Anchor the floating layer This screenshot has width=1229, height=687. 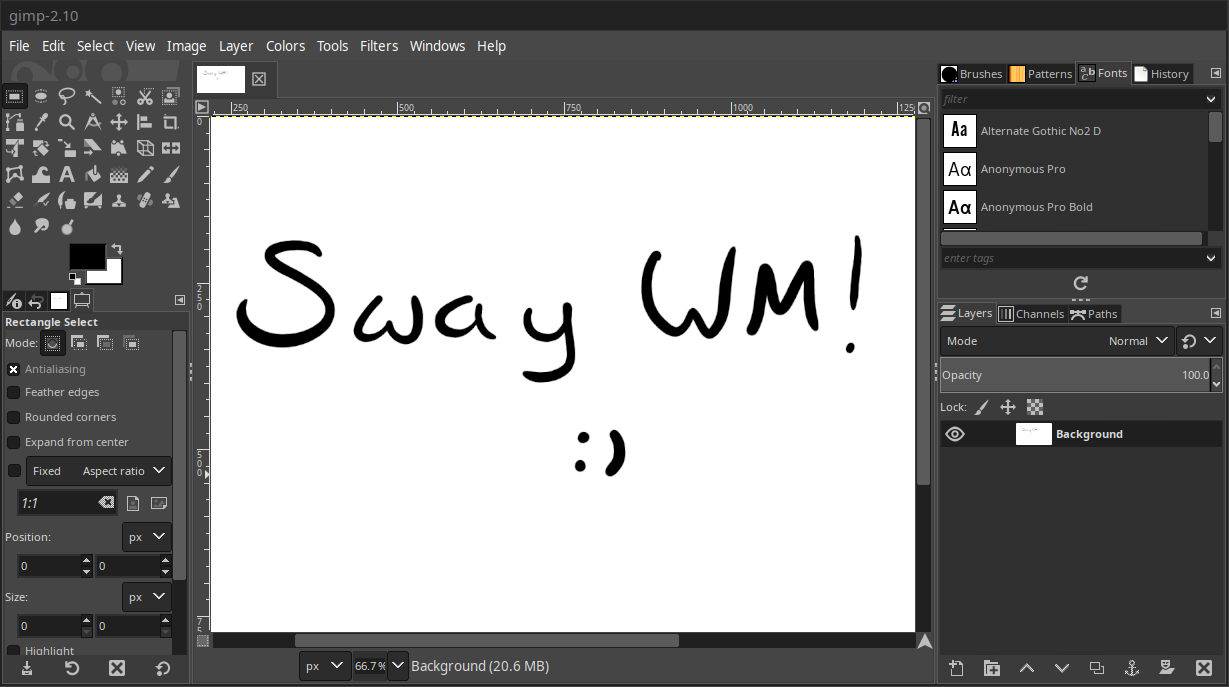pos(1131,668)
